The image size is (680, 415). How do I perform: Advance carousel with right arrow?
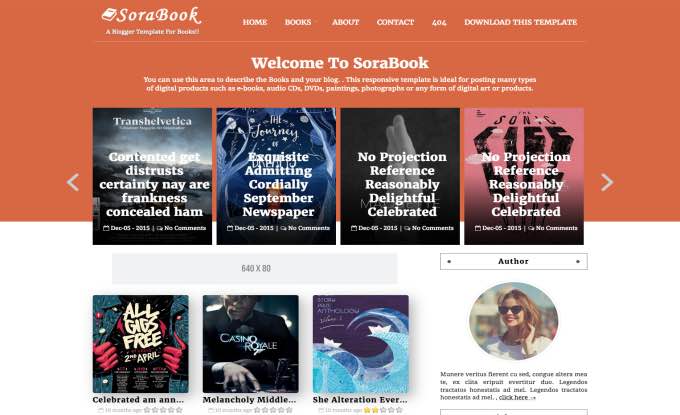[607, 182]
